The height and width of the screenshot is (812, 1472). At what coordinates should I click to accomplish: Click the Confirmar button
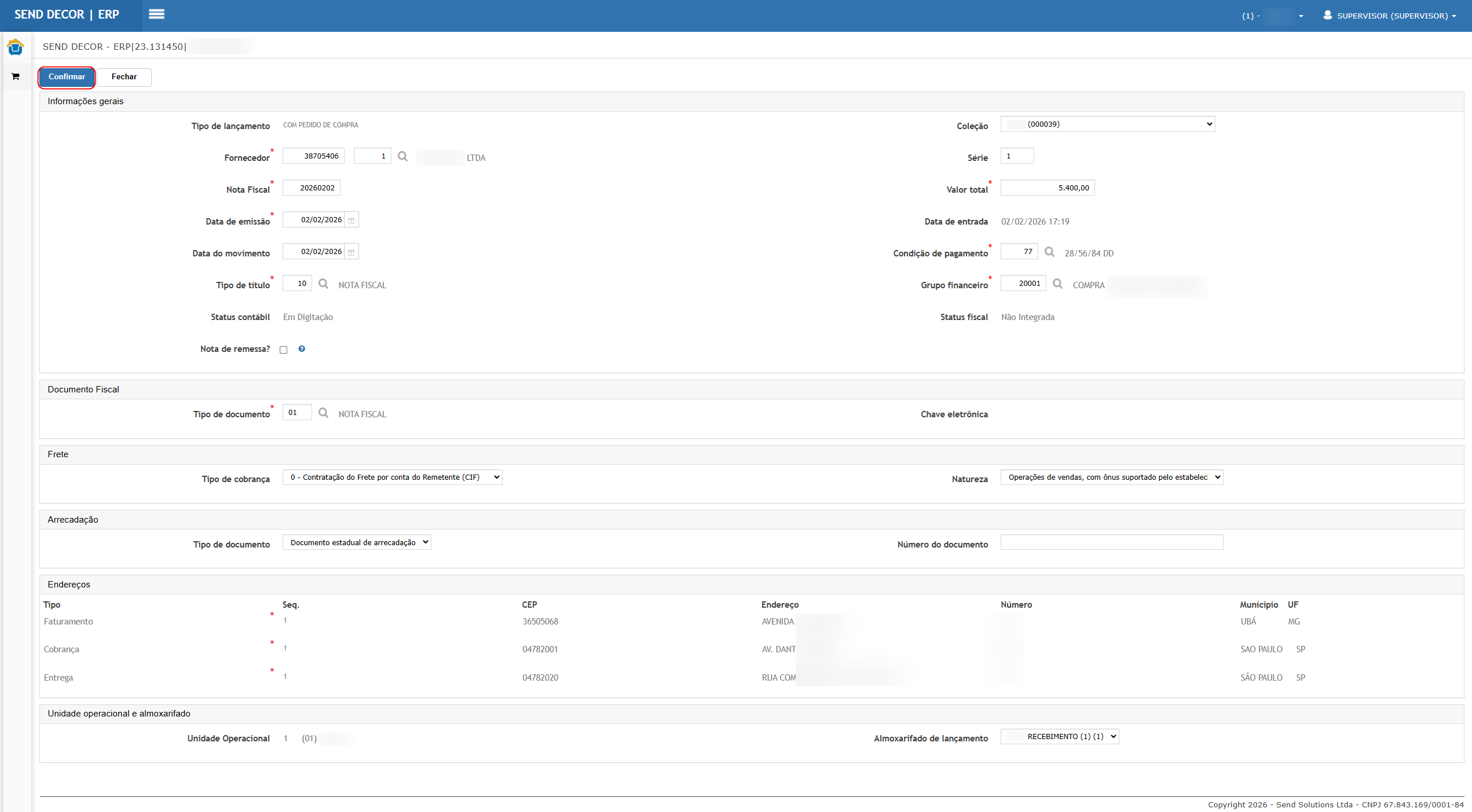click(67, 77)
